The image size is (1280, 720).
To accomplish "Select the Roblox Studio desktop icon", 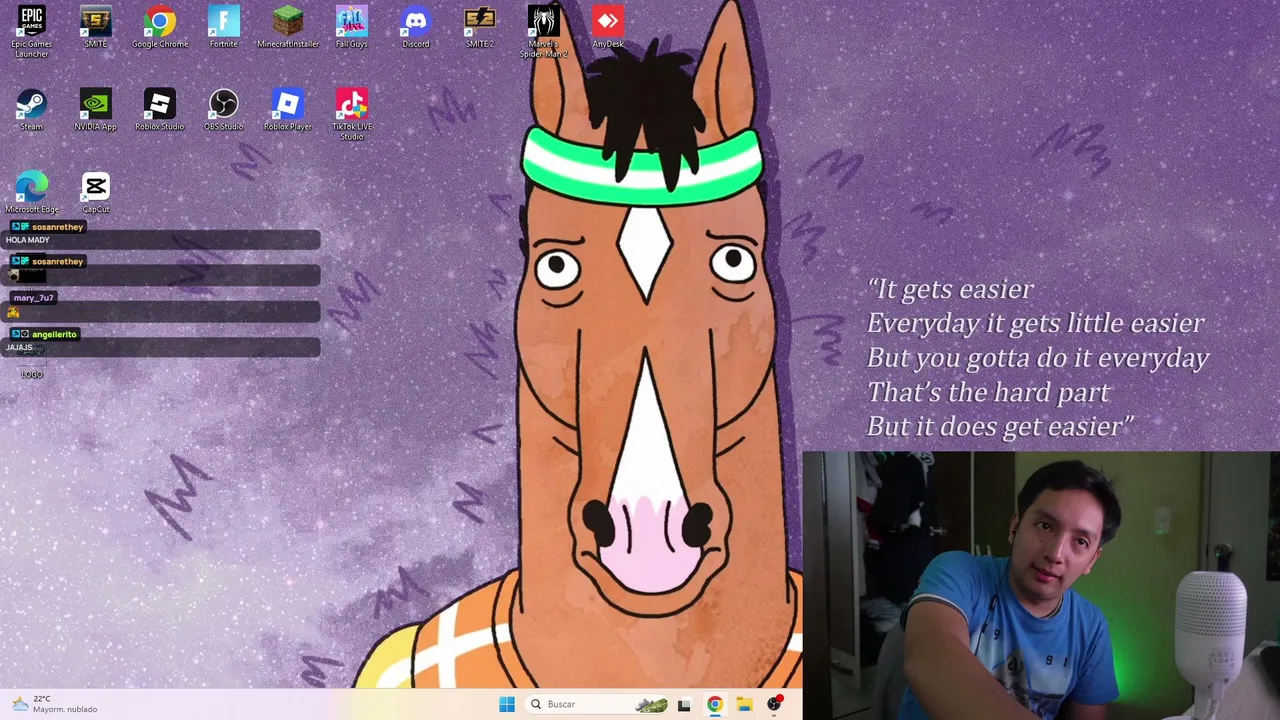I will coord(160,110).
